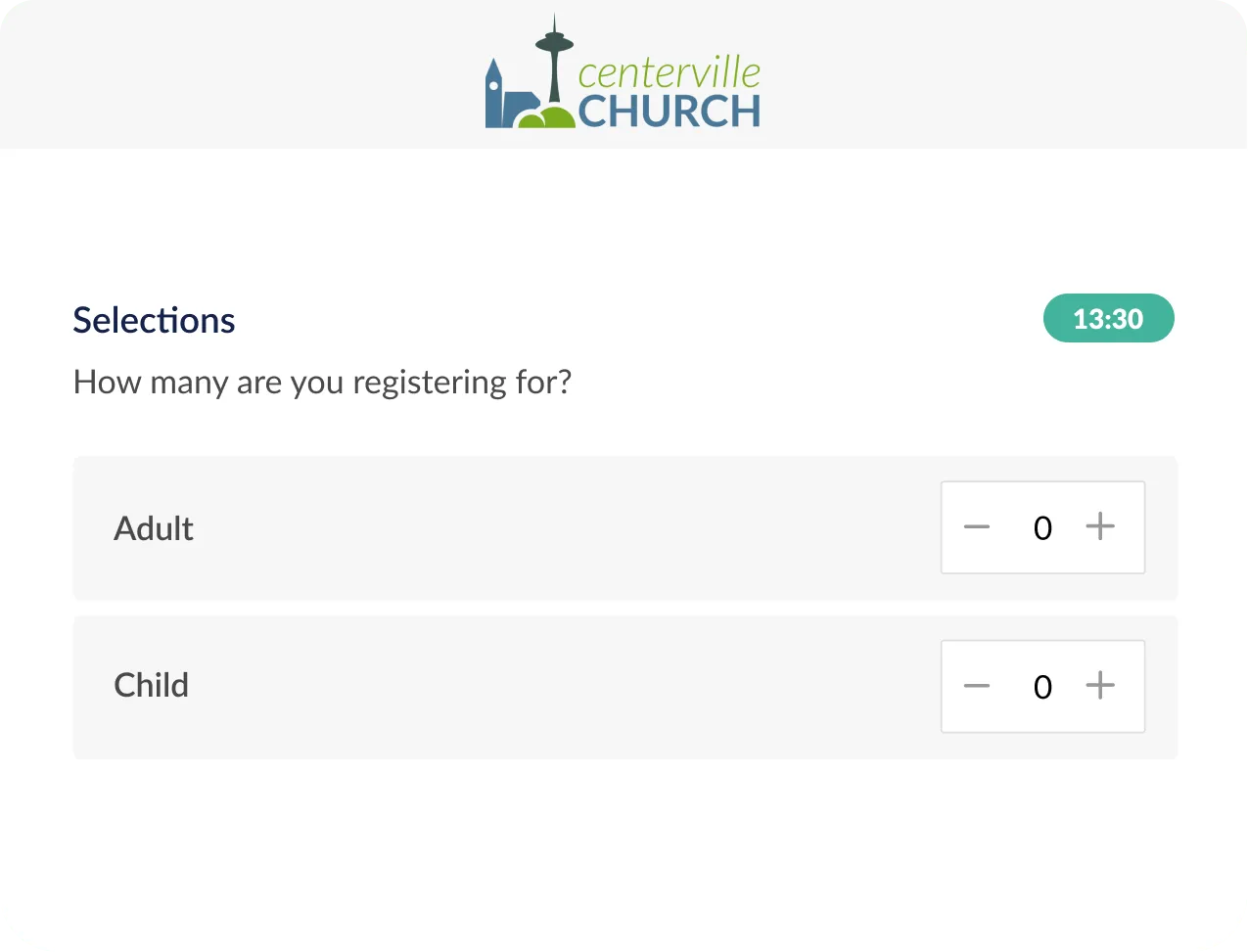Viewport: 1248px width, 952px height.
Task: Click the Adult label
Action: pos(153,528)
